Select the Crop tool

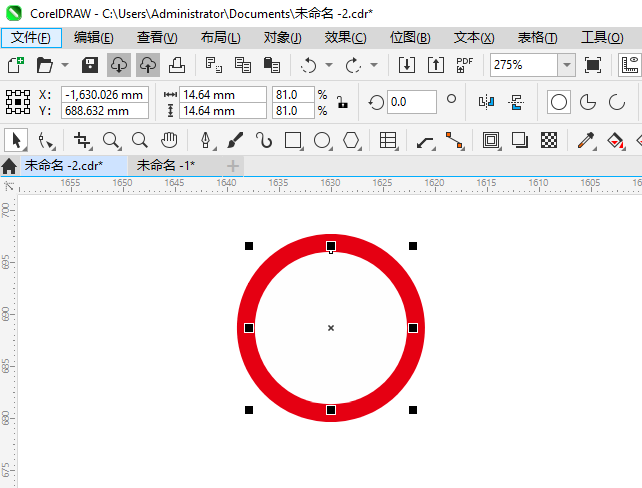click(x=82, y=140)
